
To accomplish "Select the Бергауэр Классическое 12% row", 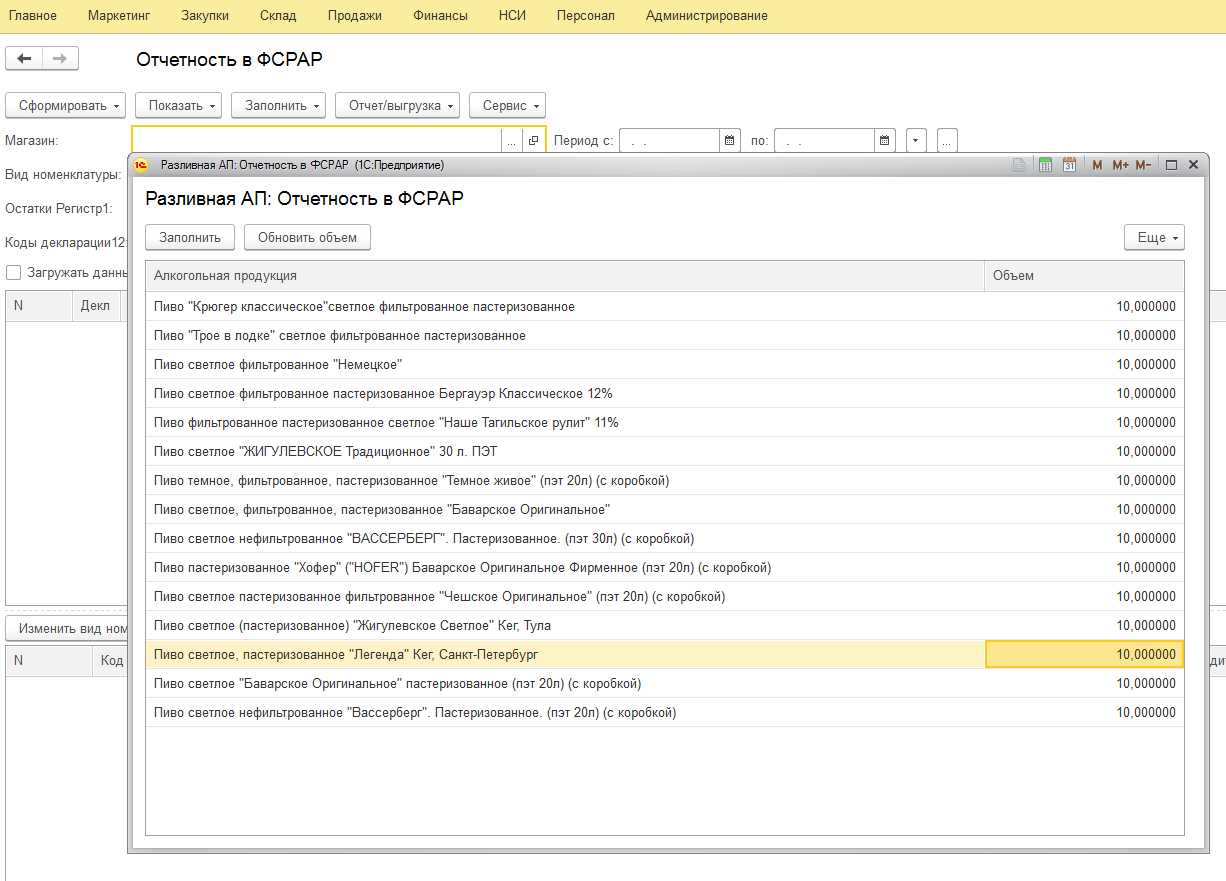I will pyautogui.click(x=665, y=394).
